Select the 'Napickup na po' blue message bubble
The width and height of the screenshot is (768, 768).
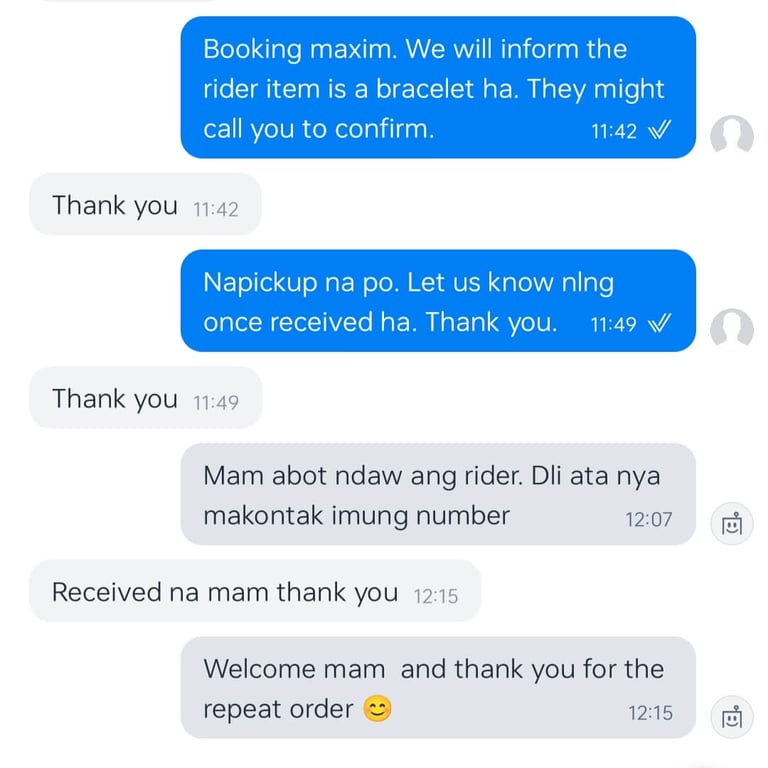tap(438, 301)
